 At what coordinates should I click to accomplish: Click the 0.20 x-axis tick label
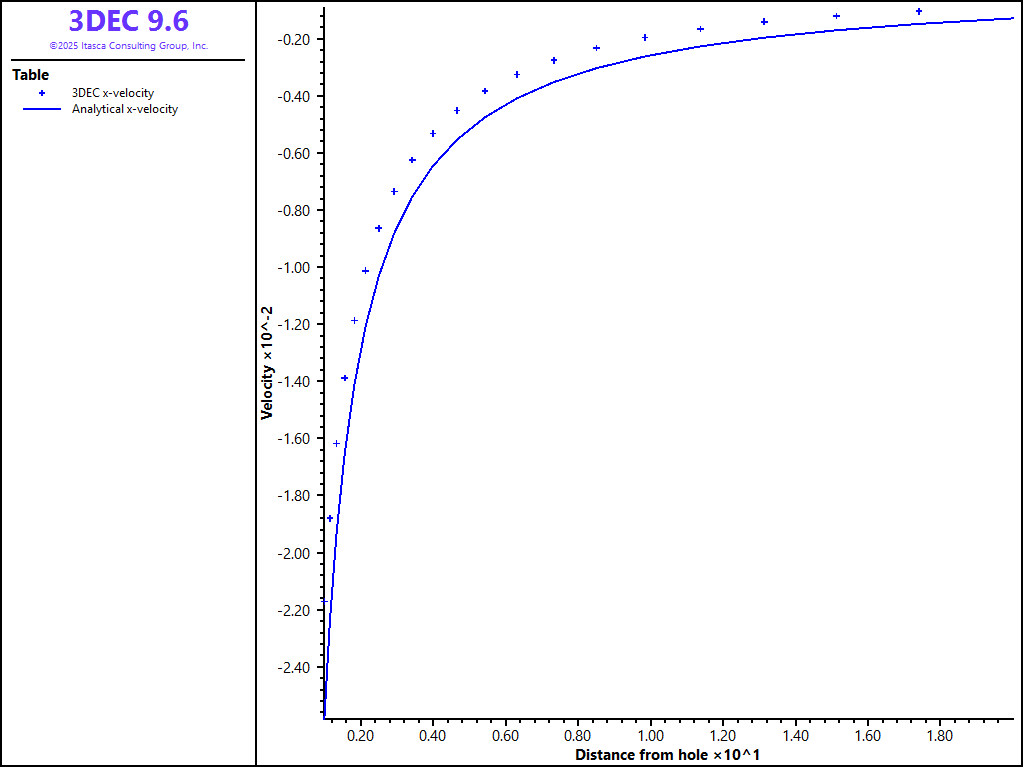(360, 736)
